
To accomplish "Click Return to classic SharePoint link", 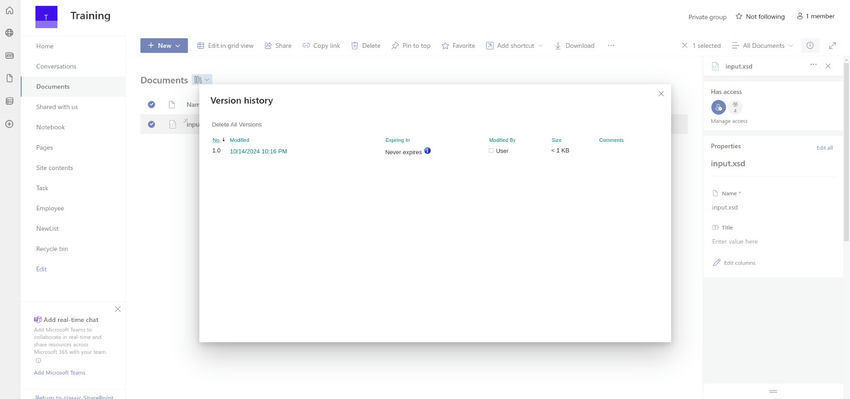I will point(74,397).
